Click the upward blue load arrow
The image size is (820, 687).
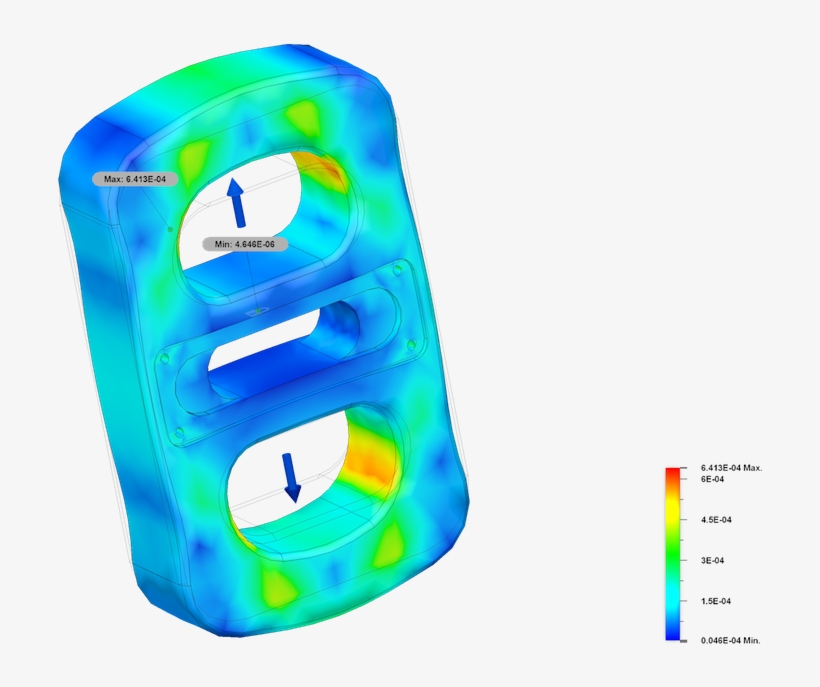coord(237,203)
